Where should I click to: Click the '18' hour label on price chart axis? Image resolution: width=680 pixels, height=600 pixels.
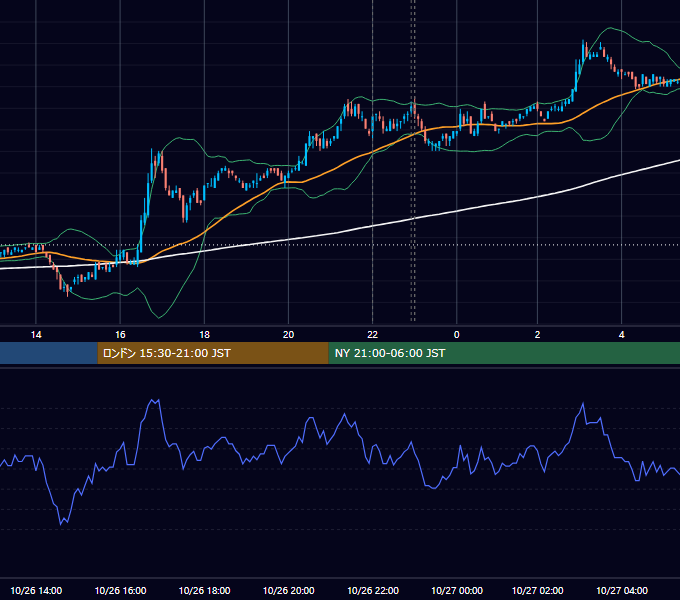(x=204, y=335)
